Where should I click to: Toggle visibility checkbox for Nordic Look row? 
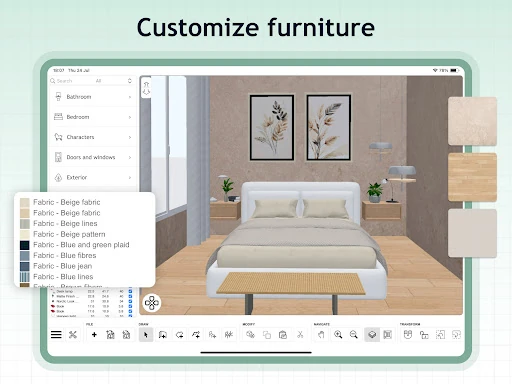130,301
